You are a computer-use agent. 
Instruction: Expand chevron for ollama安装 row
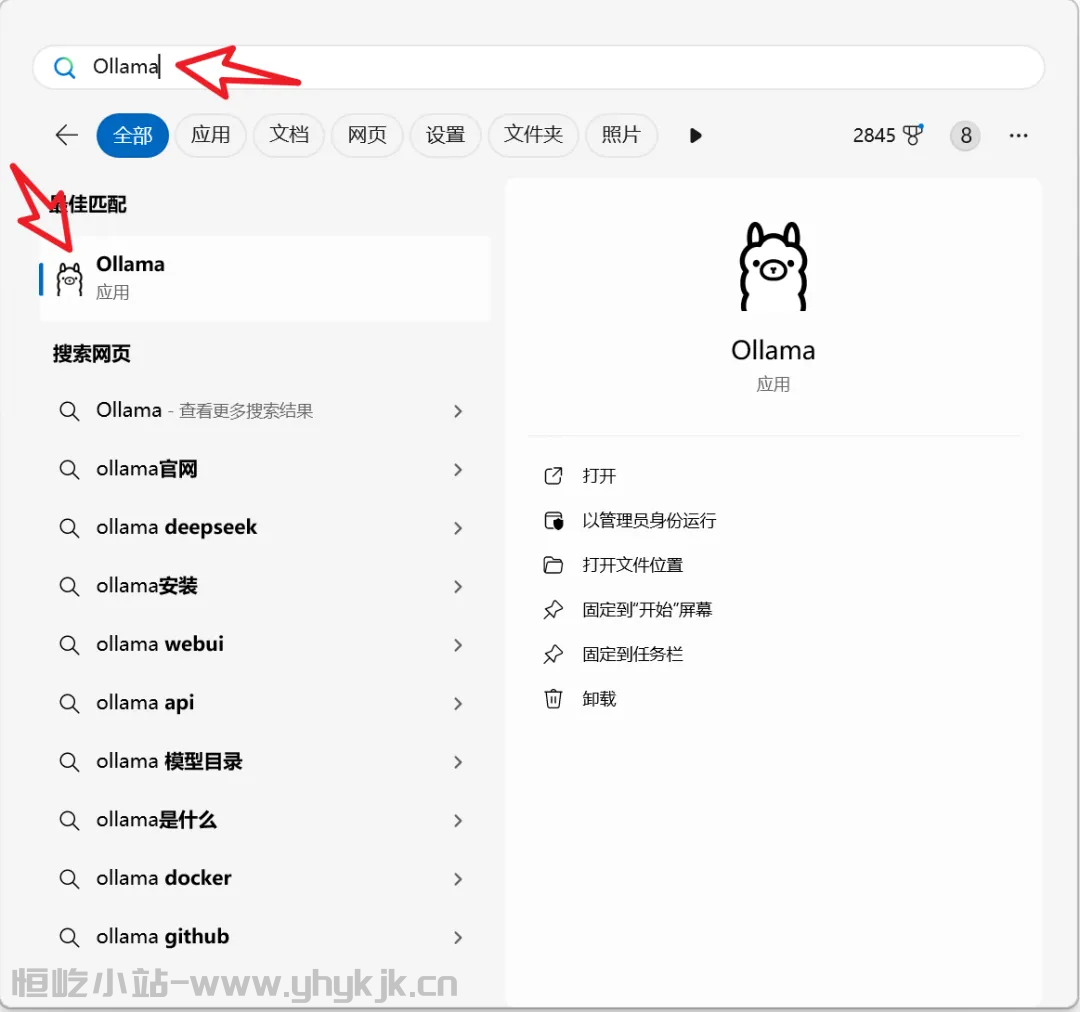pyautogui.click(x=458, y=586)
